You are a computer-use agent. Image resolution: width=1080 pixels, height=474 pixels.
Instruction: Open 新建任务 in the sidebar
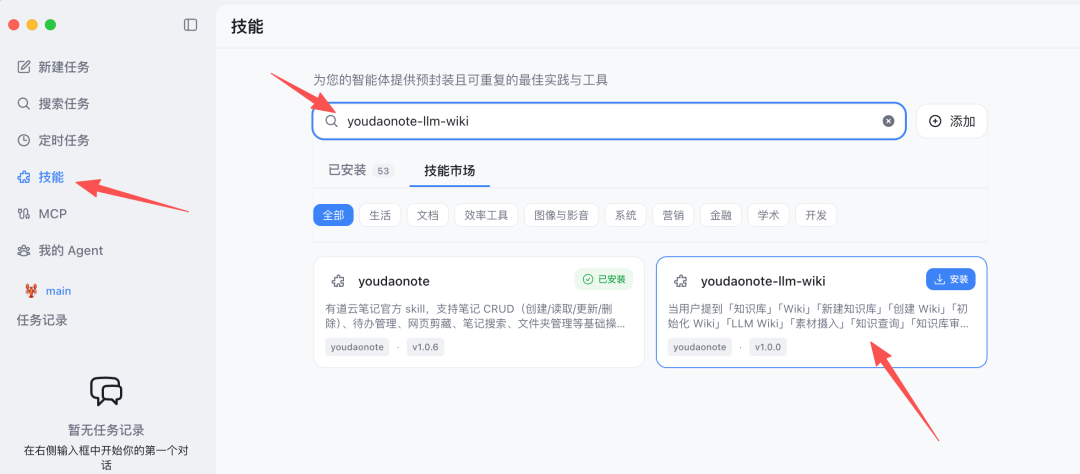pos(54,67)
